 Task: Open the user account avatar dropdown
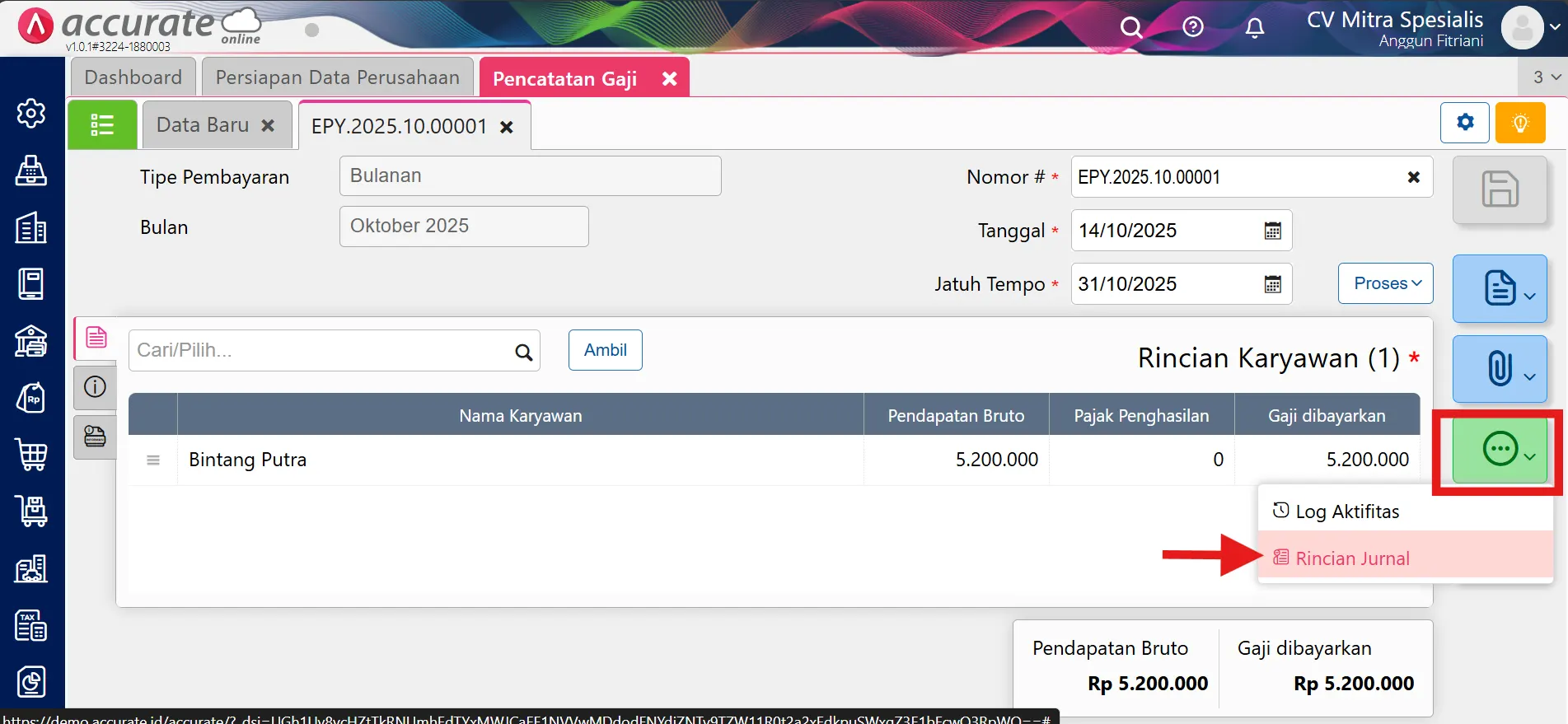[x=1530, y=28]
